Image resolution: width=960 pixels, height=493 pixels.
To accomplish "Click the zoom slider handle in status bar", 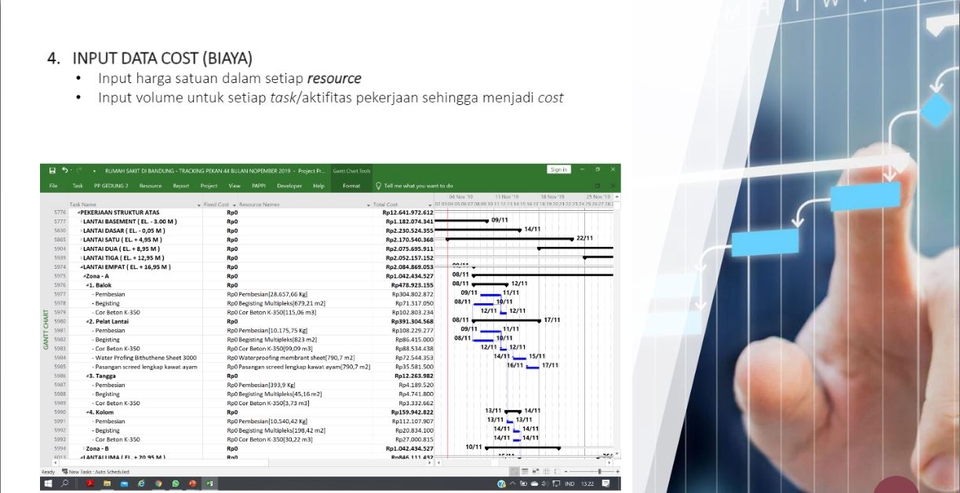I will click(599, 472).
